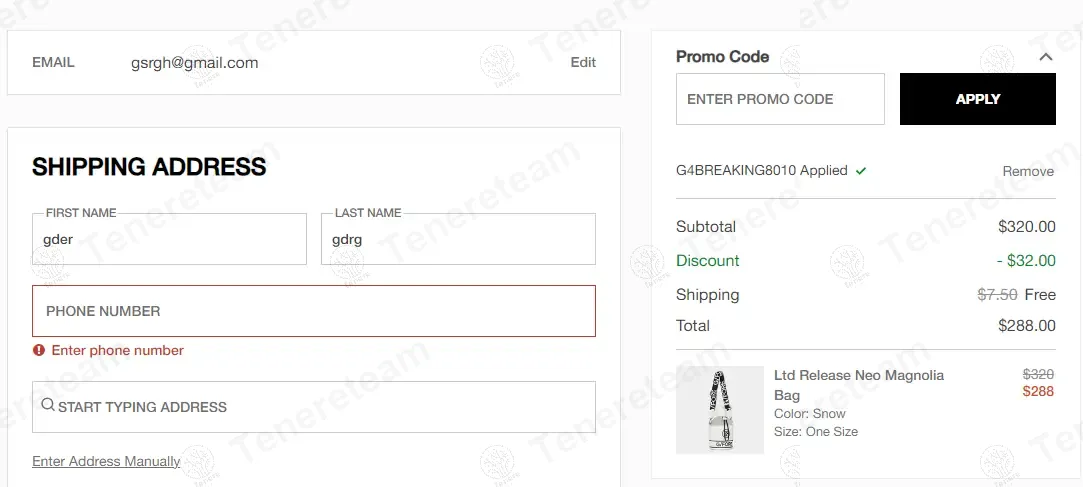The image size is (1083, 487).
Task: Select the gsrgh@gmail.com email text
Action: pyautogui.click(x=194, y=63)
